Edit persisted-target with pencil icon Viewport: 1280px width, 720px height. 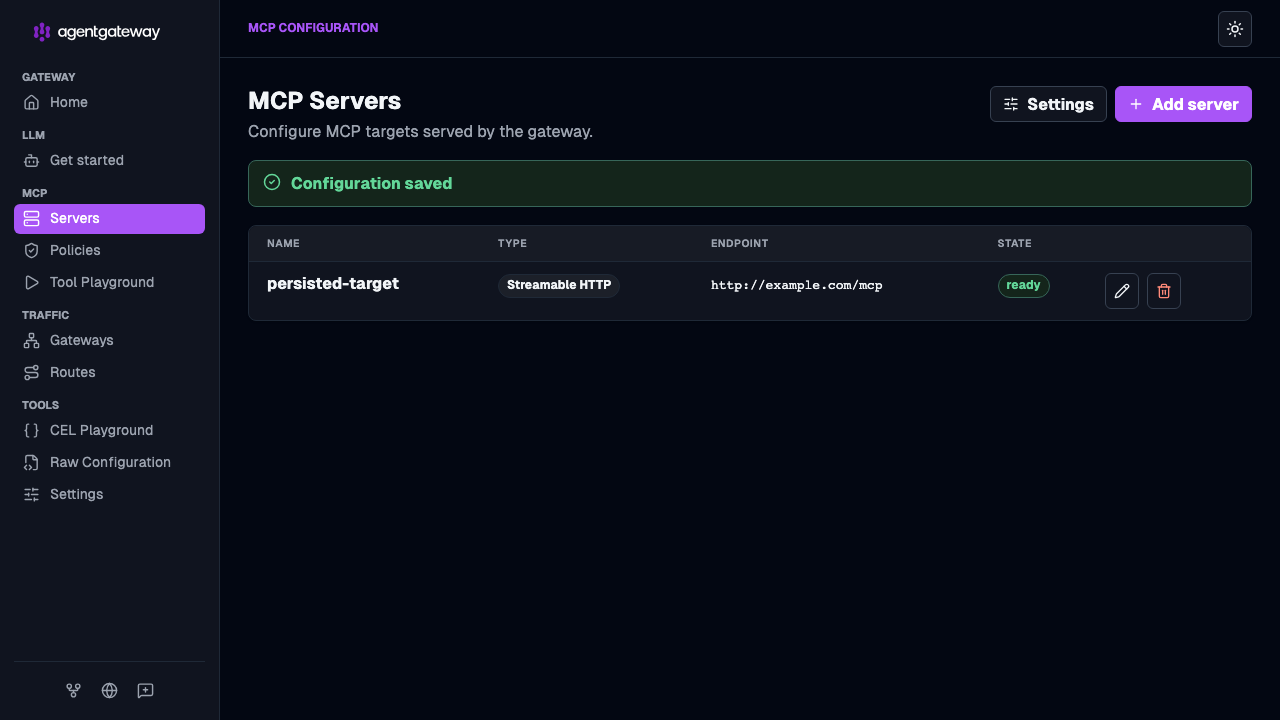pos(1122,291)
